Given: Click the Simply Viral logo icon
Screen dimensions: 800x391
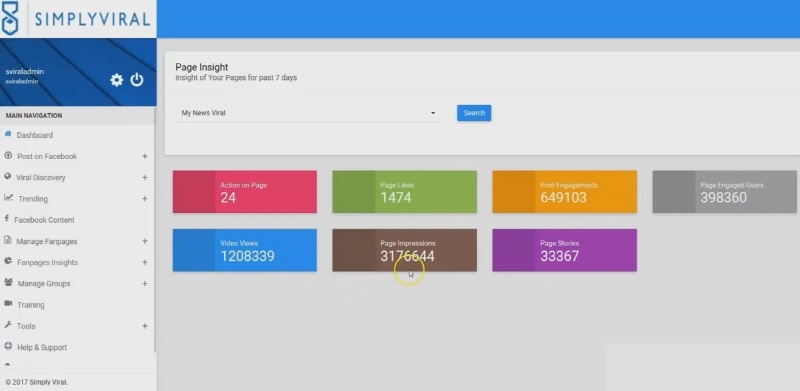Looking at the screenshot, I should pos(10,18).
